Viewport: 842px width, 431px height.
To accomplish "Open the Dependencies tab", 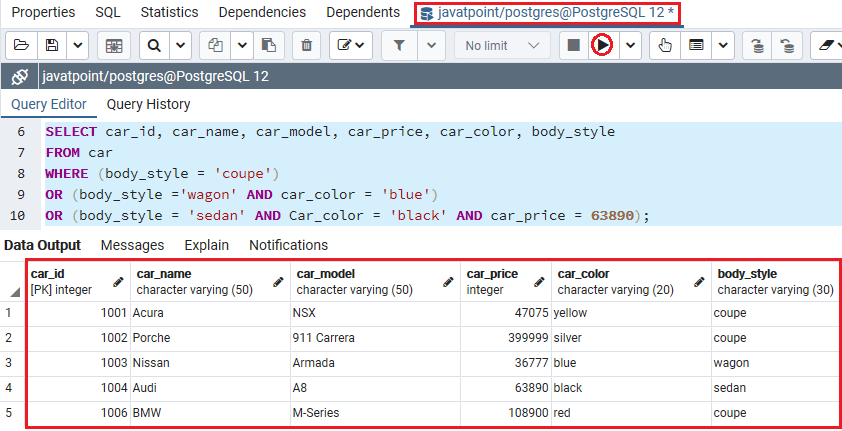I will point(262,12).
